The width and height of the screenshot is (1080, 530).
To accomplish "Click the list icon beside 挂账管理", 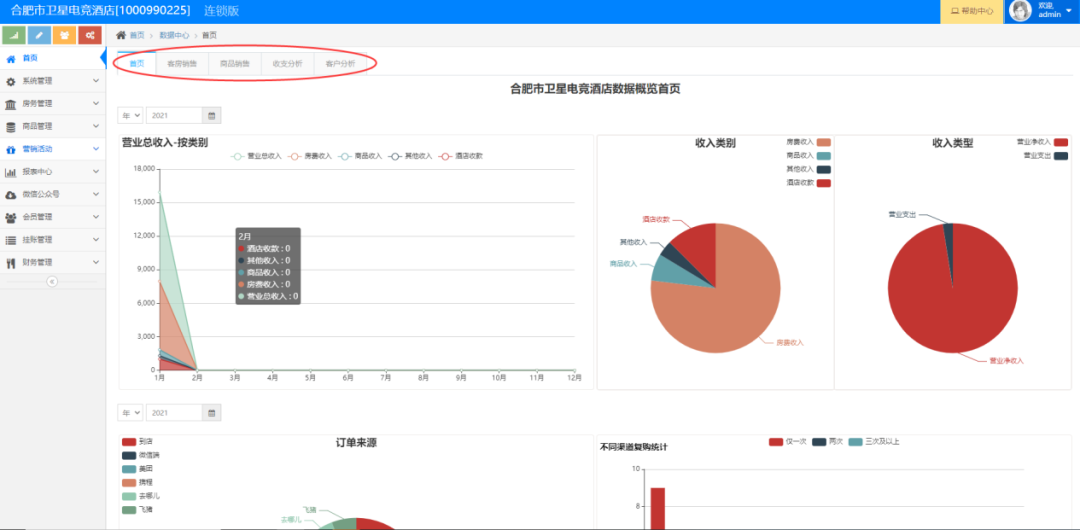I will 10,241.
